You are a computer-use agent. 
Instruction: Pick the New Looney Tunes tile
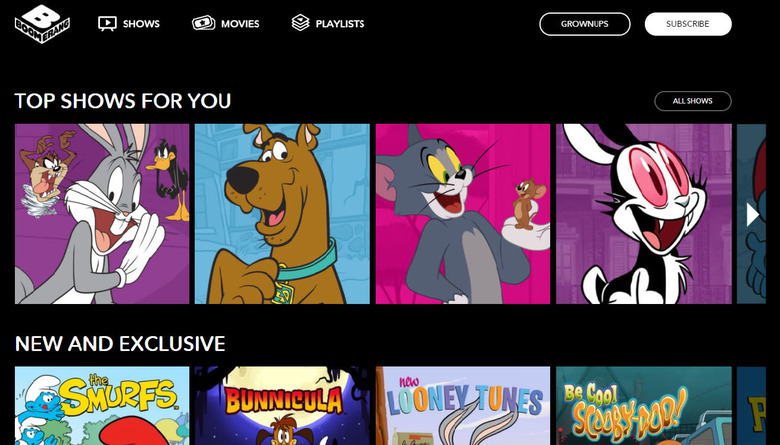(x=462, y=405)
